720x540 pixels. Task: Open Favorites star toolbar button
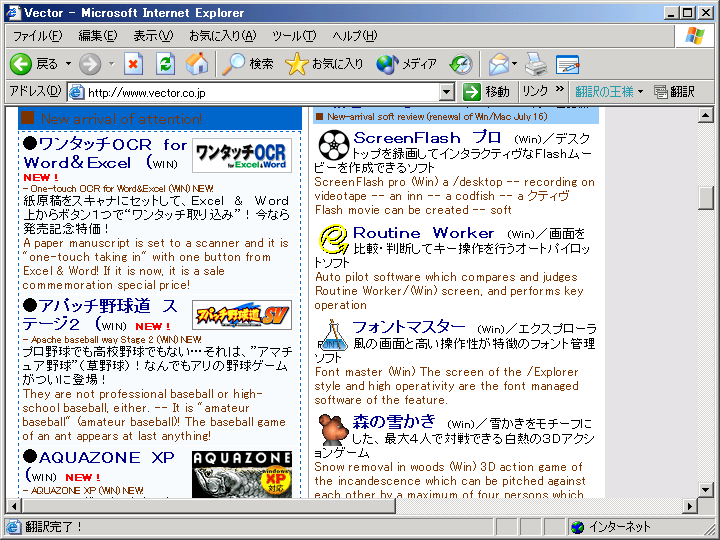point(324,64)
